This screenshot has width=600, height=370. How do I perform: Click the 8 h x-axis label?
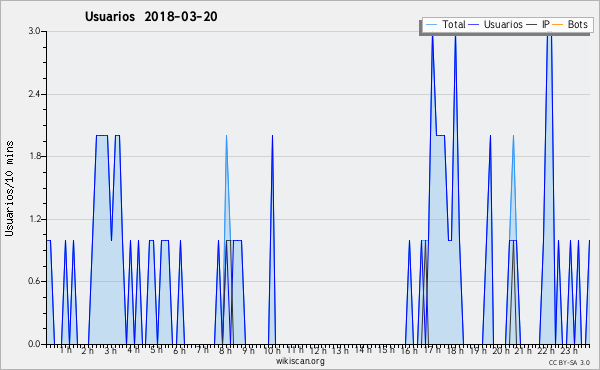[225, 351]
